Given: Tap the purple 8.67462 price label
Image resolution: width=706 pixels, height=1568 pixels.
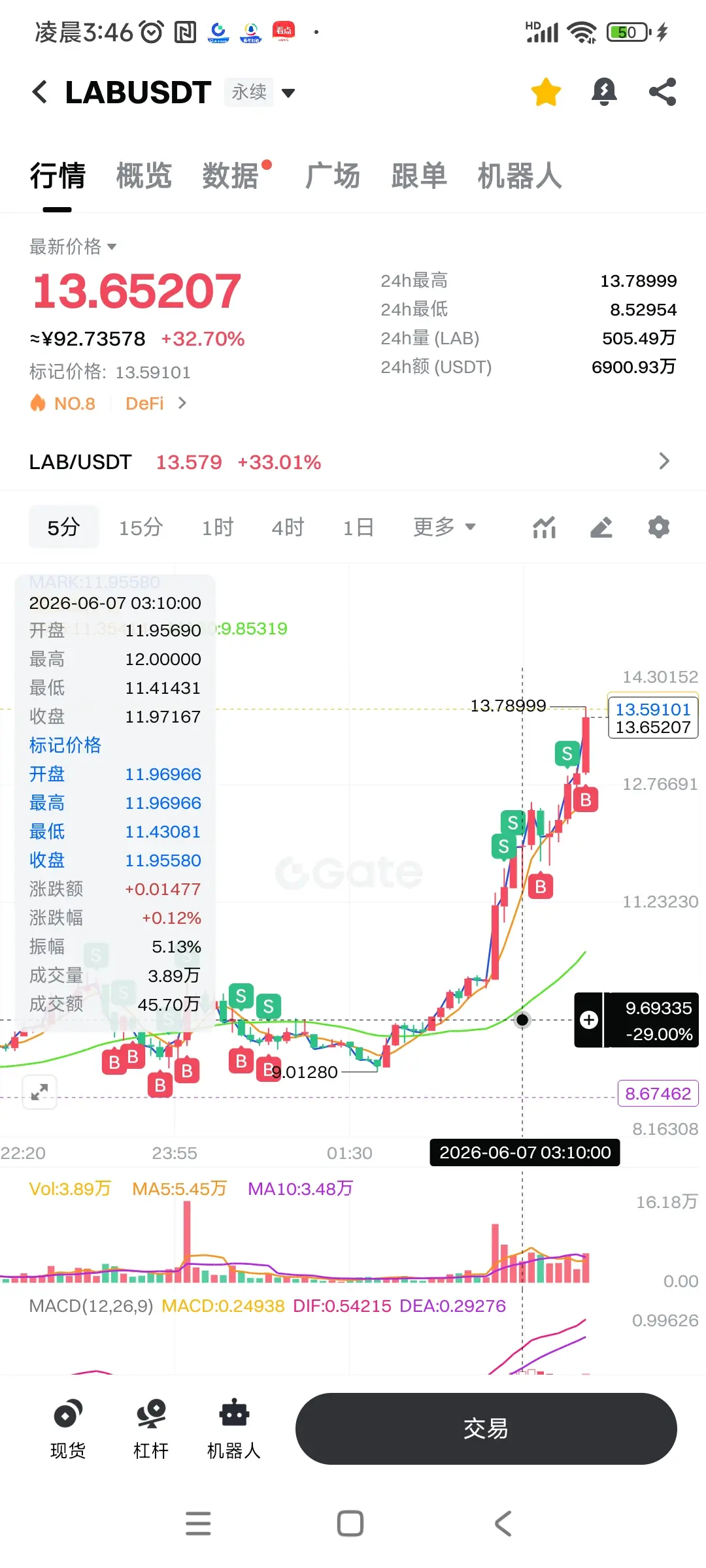Looking at the screenshot, I should [x=658, y=1093].
